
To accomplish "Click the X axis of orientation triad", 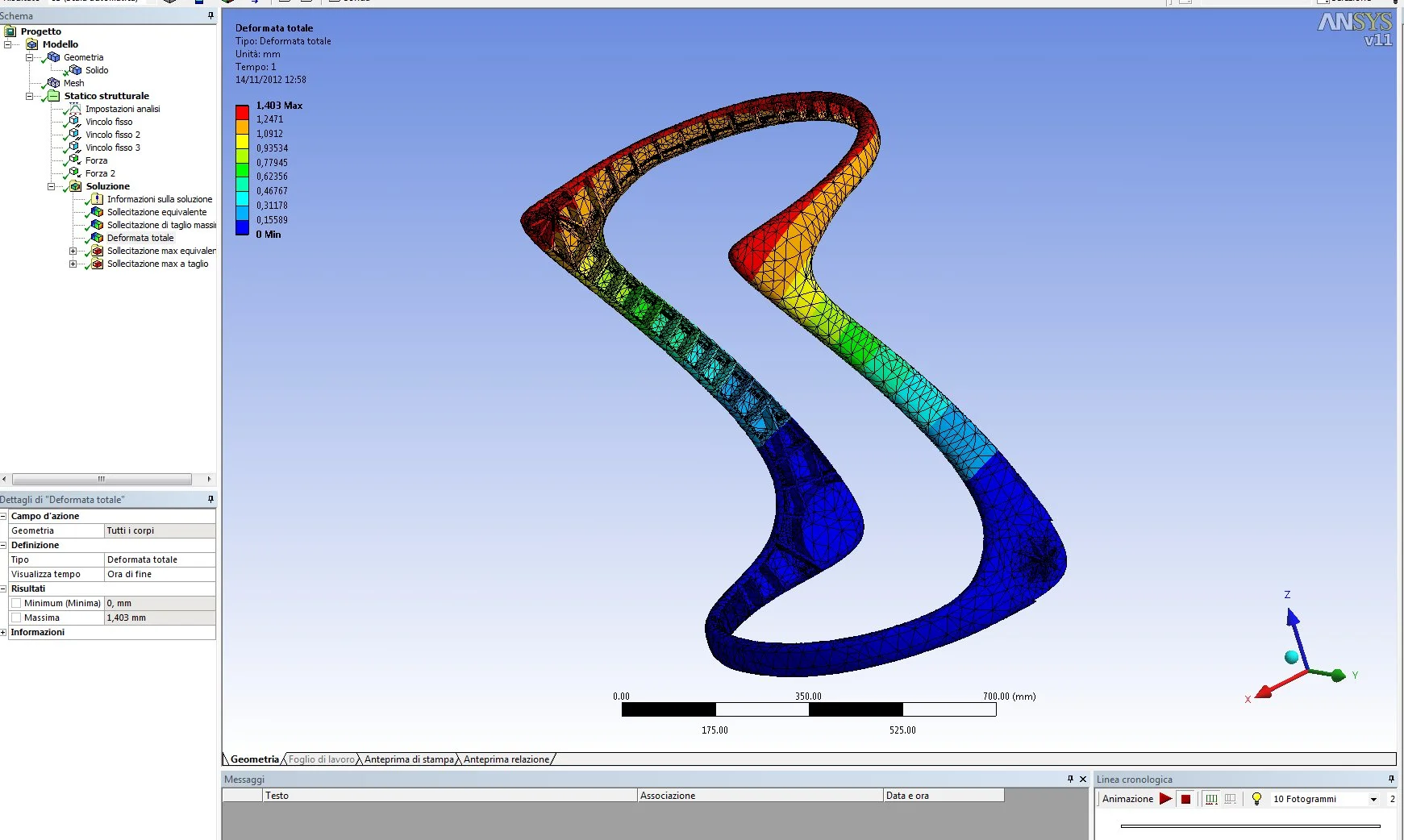I will click(x=1281, y=685).
